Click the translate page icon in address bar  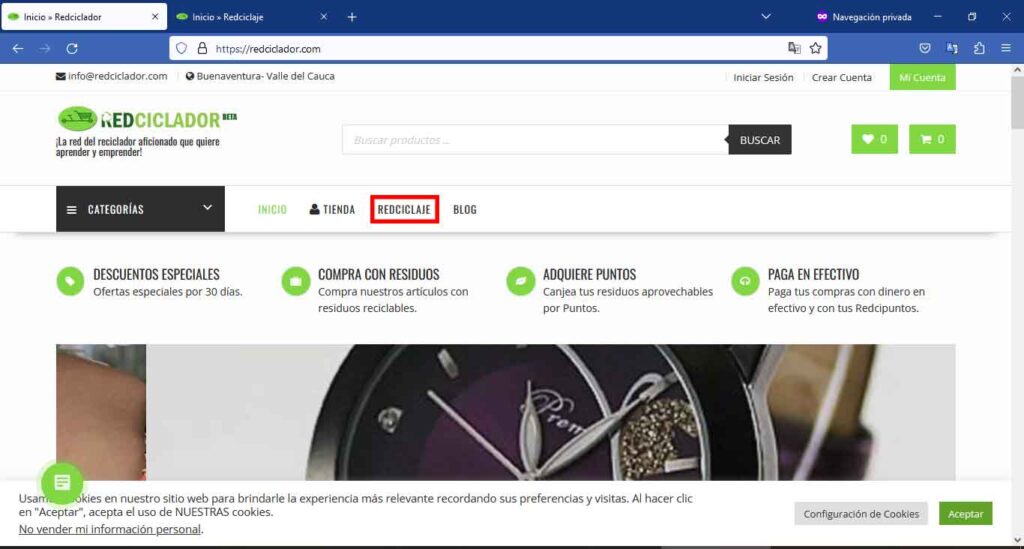point(794,48)
